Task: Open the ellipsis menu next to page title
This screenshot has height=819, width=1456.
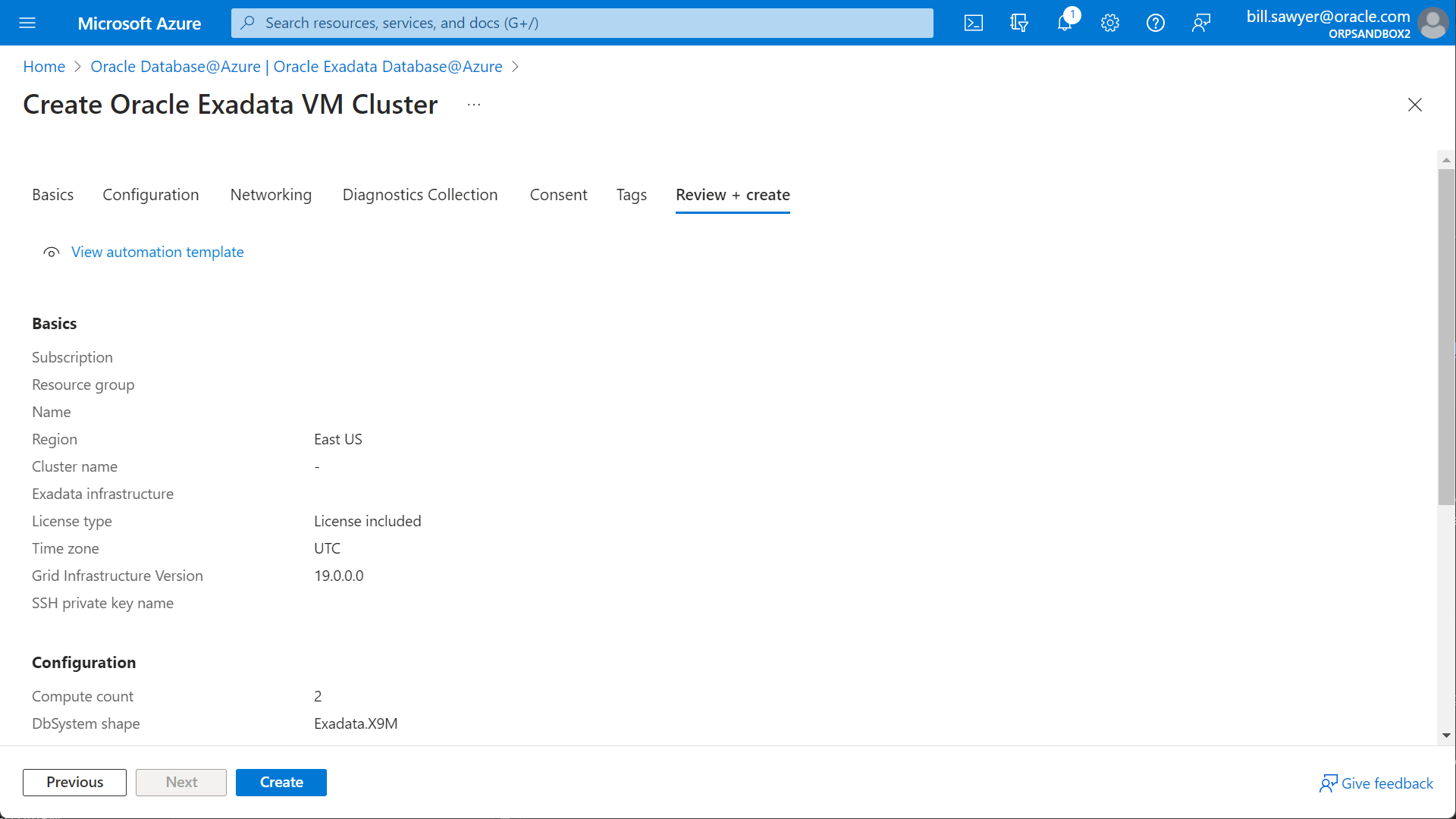Action: point(474,104)
